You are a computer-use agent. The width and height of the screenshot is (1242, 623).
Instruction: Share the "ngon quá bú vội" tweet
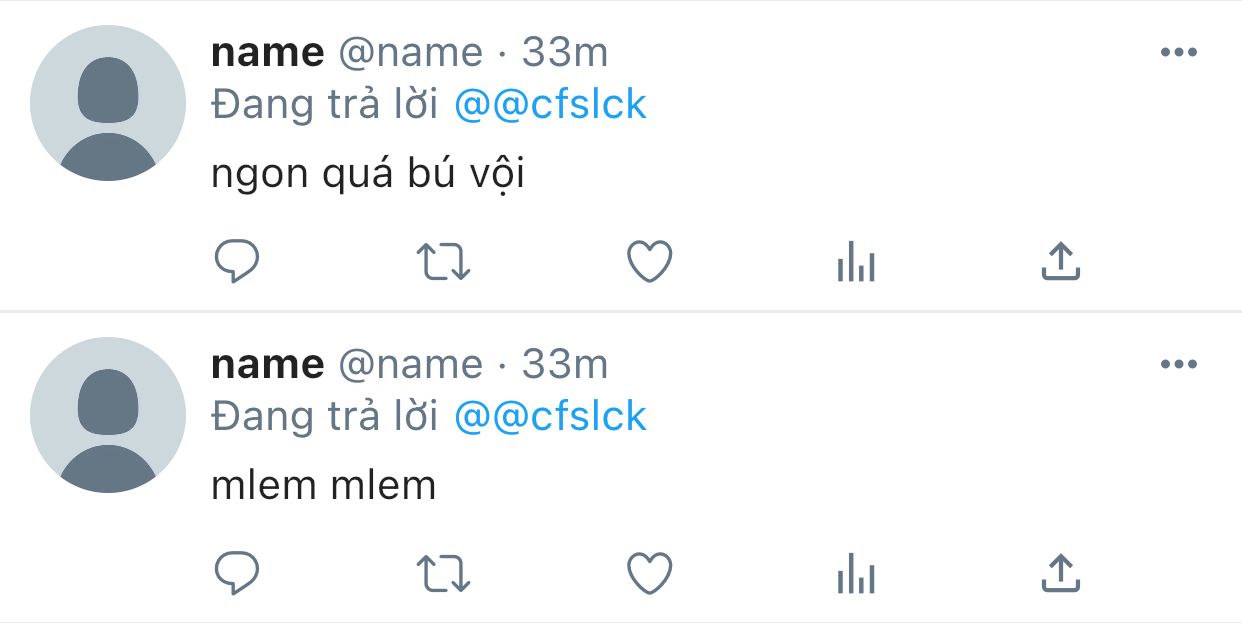tap(1060, 262)
